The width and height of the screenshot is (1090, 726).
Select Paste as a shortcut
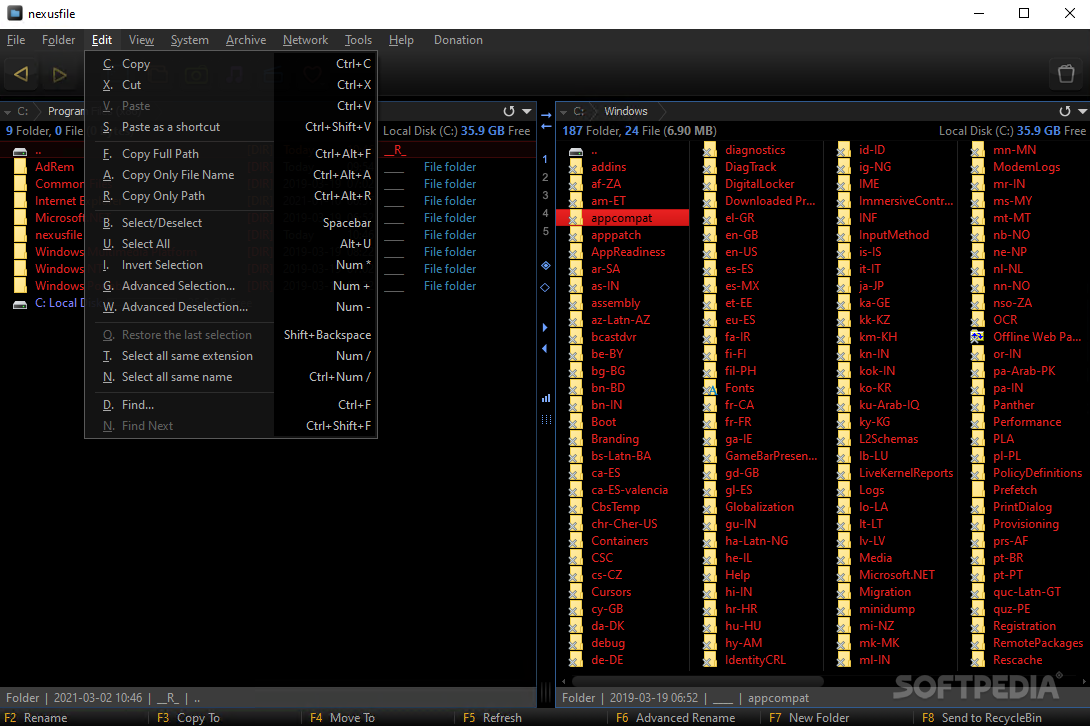tap(231, 127)
